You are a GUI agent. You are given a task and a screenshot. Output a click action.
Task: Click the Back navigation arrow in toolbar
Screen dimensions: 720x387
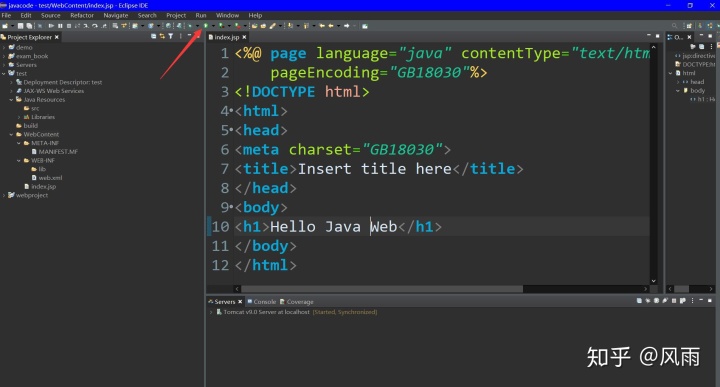pos(331,26)
